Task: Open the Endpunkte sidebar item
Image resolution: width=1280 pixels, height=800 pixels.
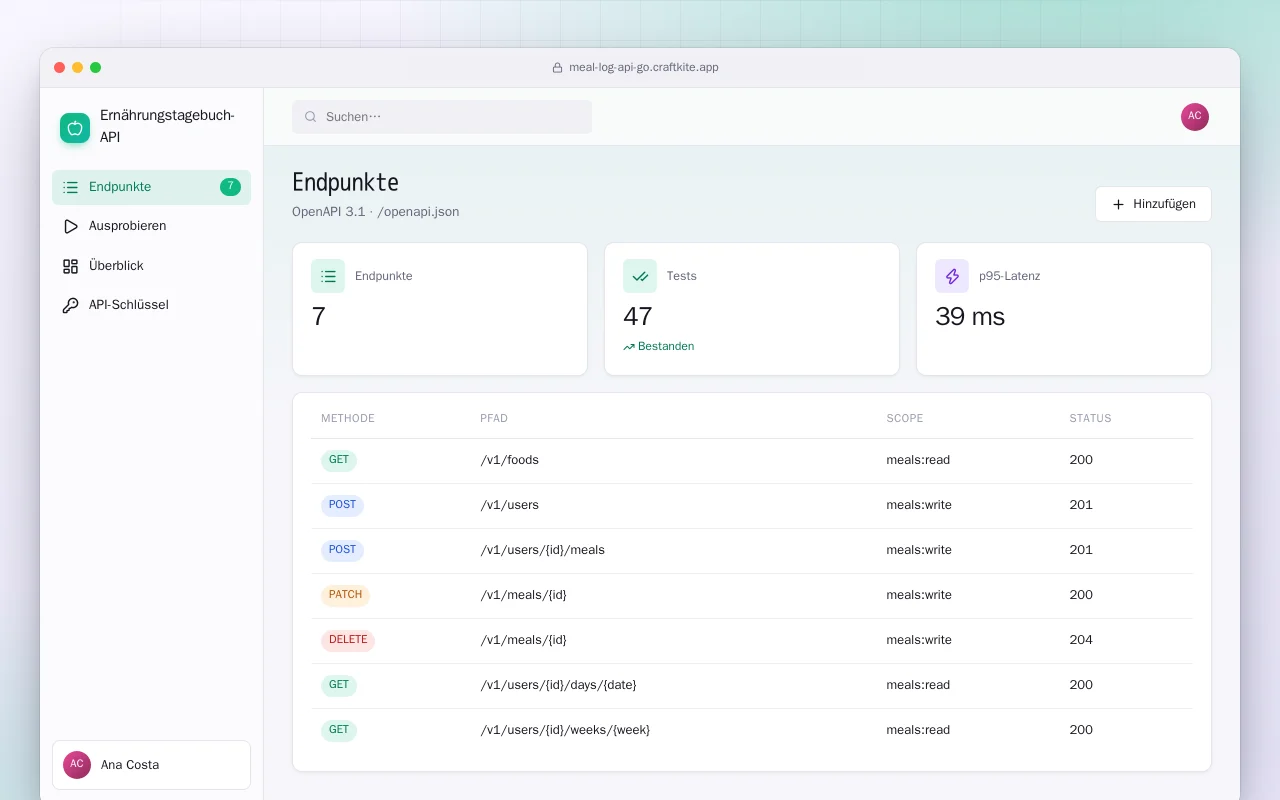Action: click(x=151, y=187)
